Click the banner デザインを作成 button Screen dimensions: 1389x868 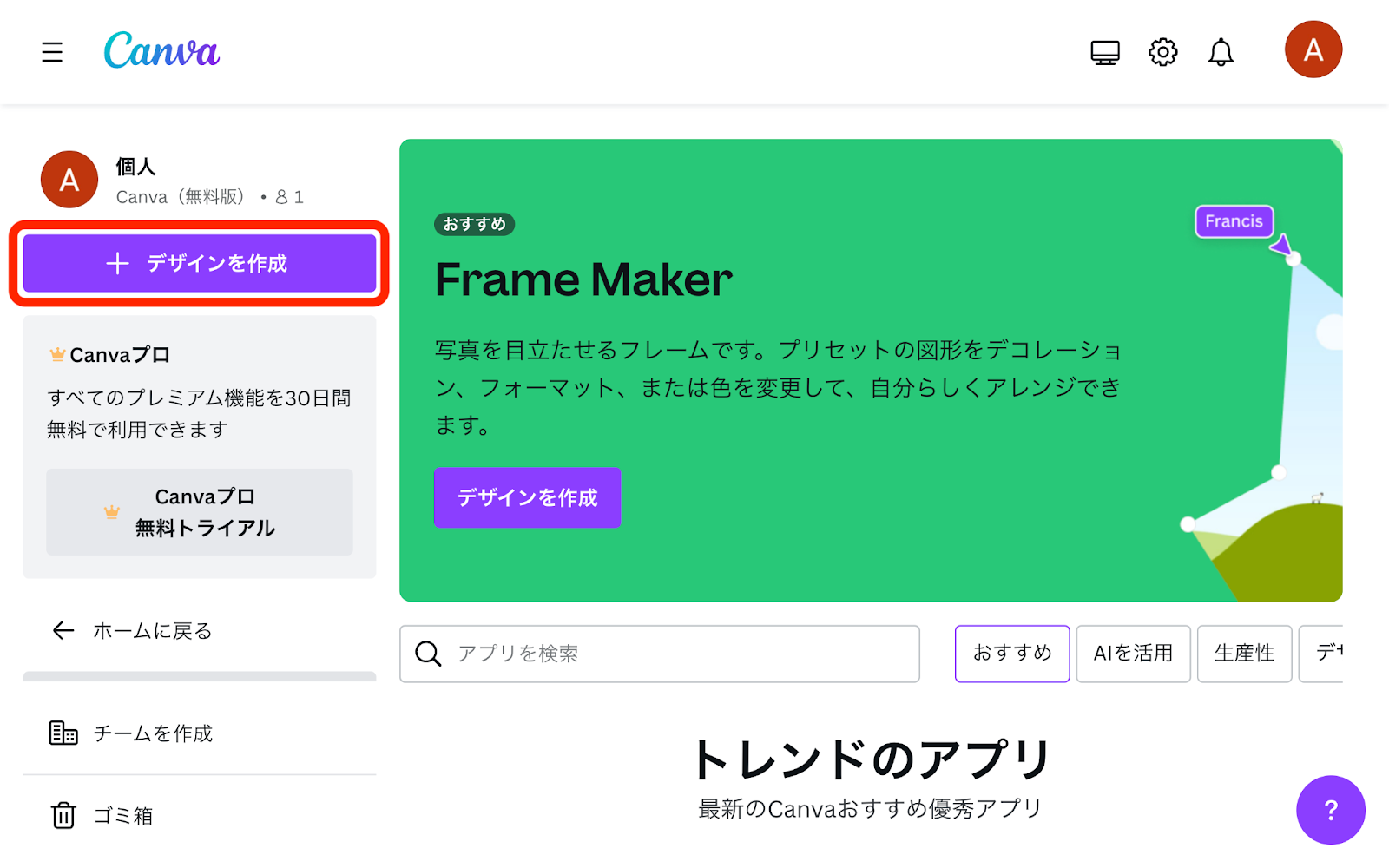coord(527,497)
